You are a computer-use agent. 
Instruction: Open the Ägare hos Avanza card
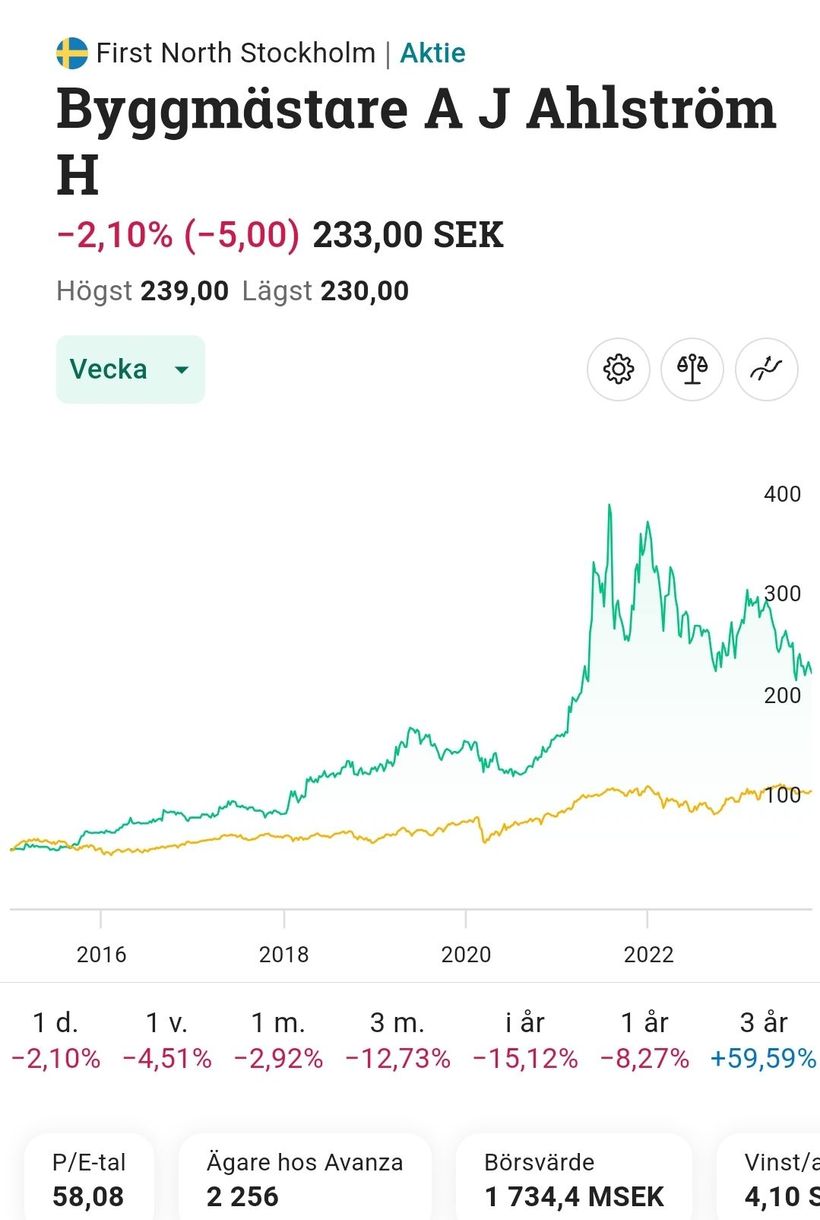[305, 1179]
